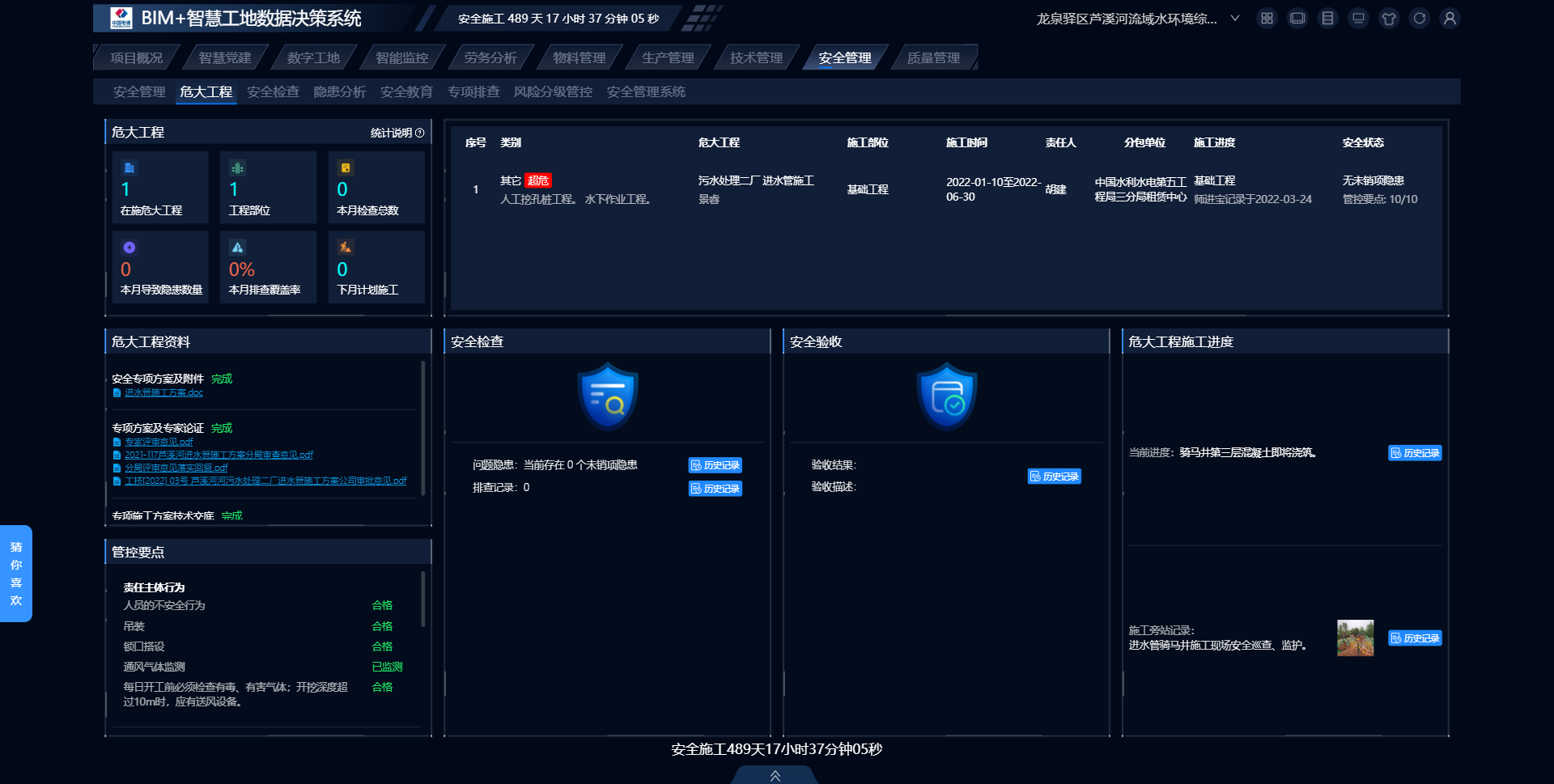
Task: Open the 进水管施工方案.doc file link
Action: tap(163, 393)
